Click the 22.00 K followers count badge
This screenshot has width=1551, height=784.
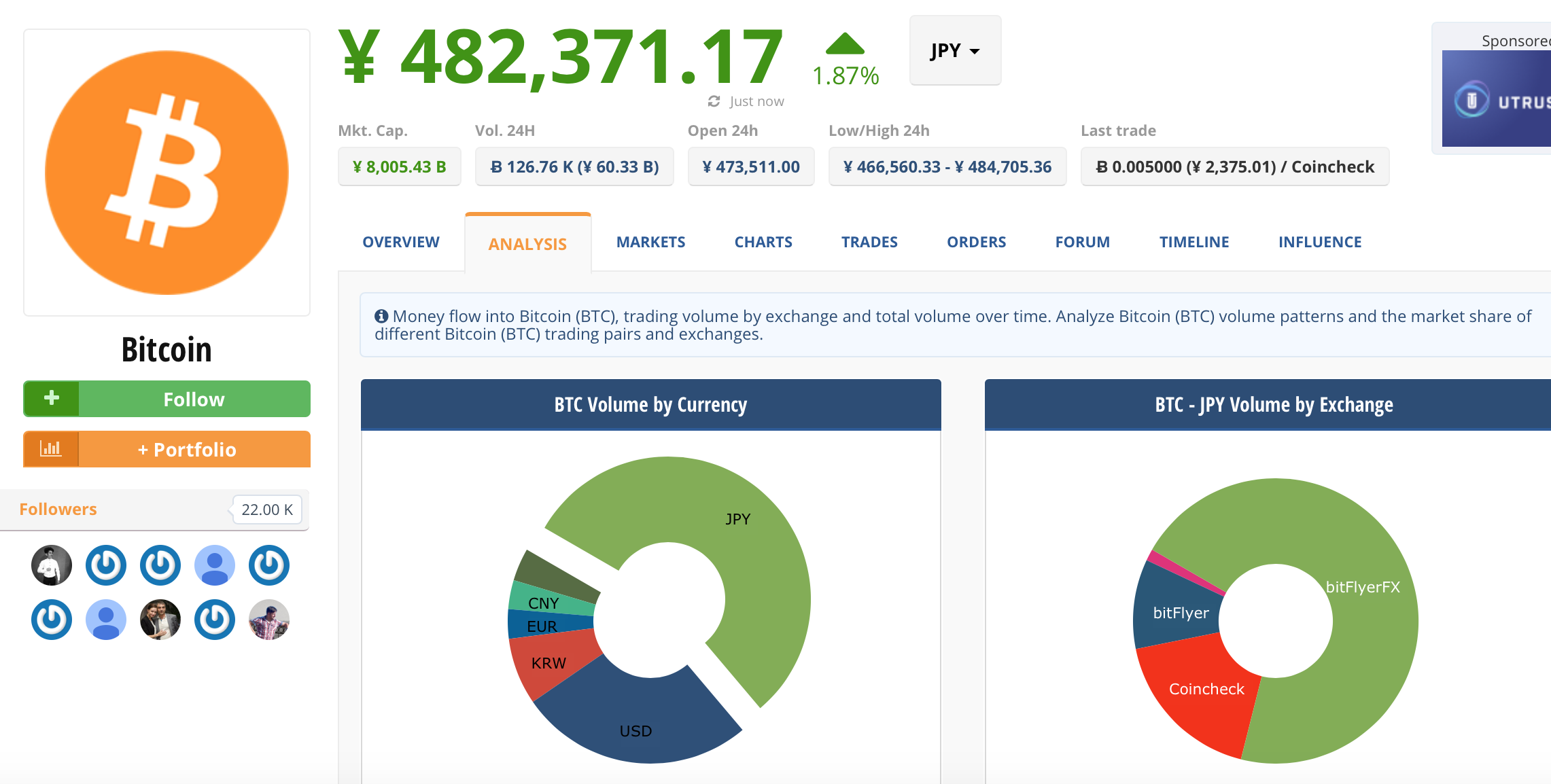pyautogui.click(x=267, y=510)
